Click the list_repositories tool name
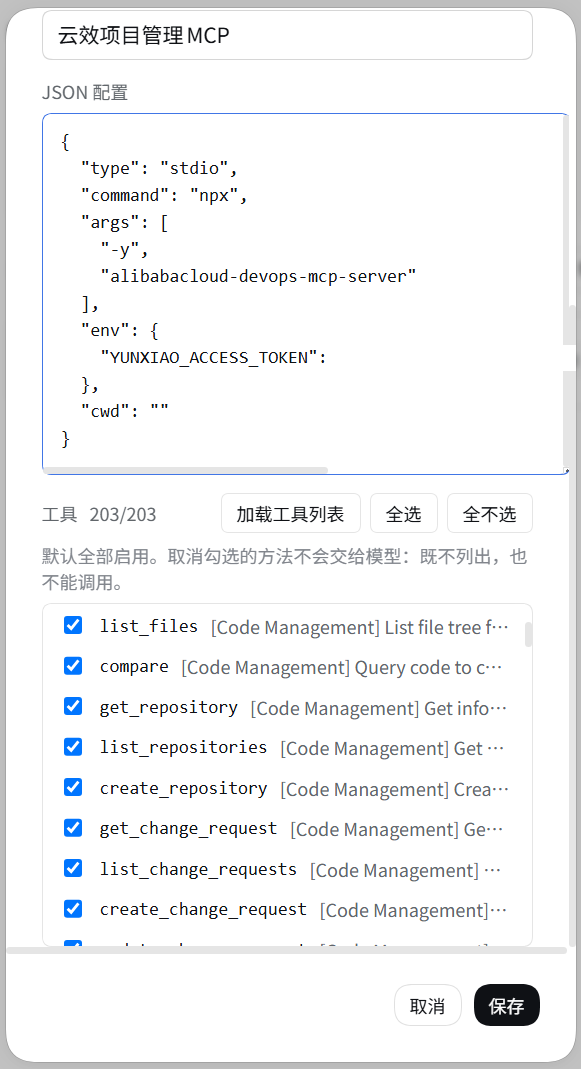 [x=183, y=748]
